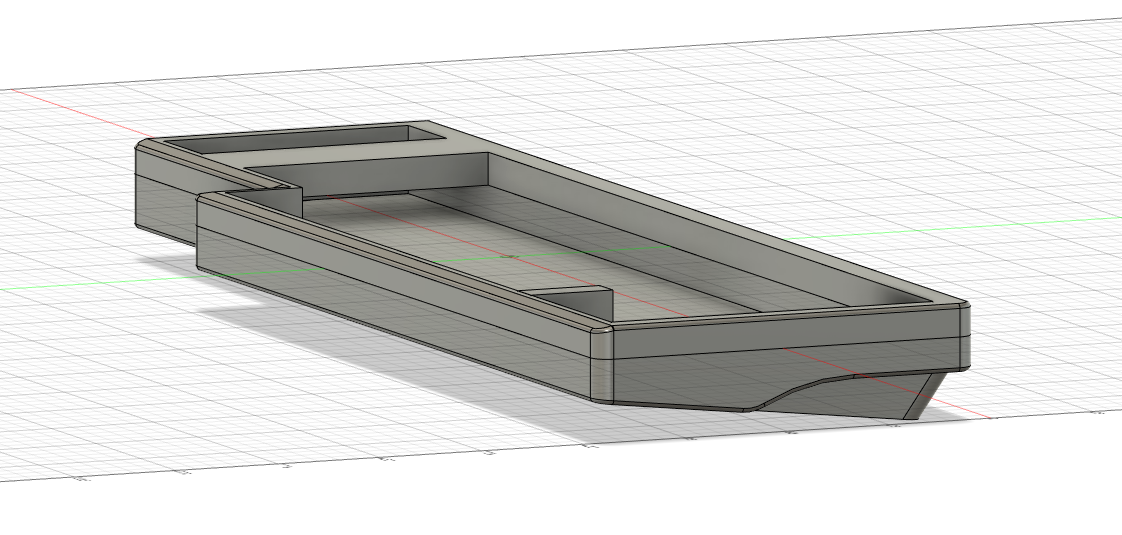Select the angled wedge foot under the front
The image size is (1122, 535).
[852, 396]
